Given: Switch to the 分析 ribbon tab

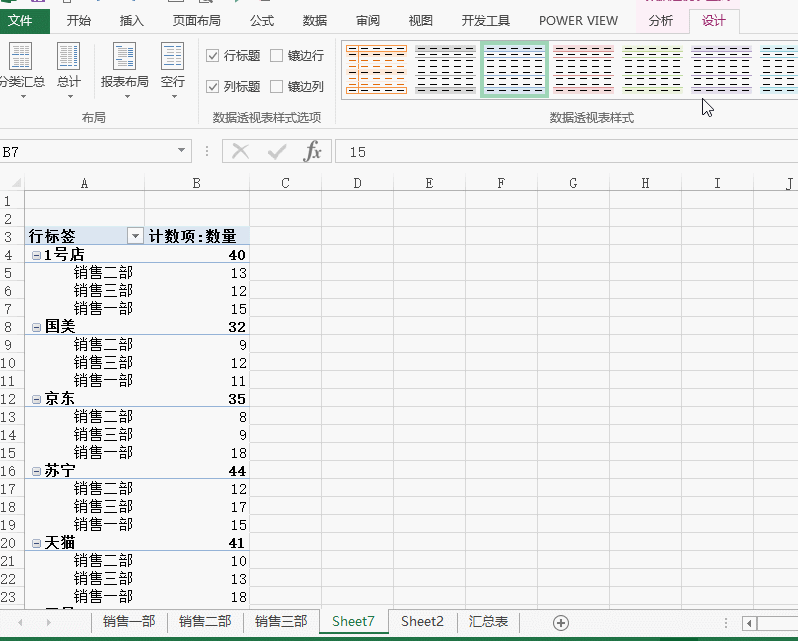Looking at the screenshot, I should pyautogui.click(x=660, y=21).
